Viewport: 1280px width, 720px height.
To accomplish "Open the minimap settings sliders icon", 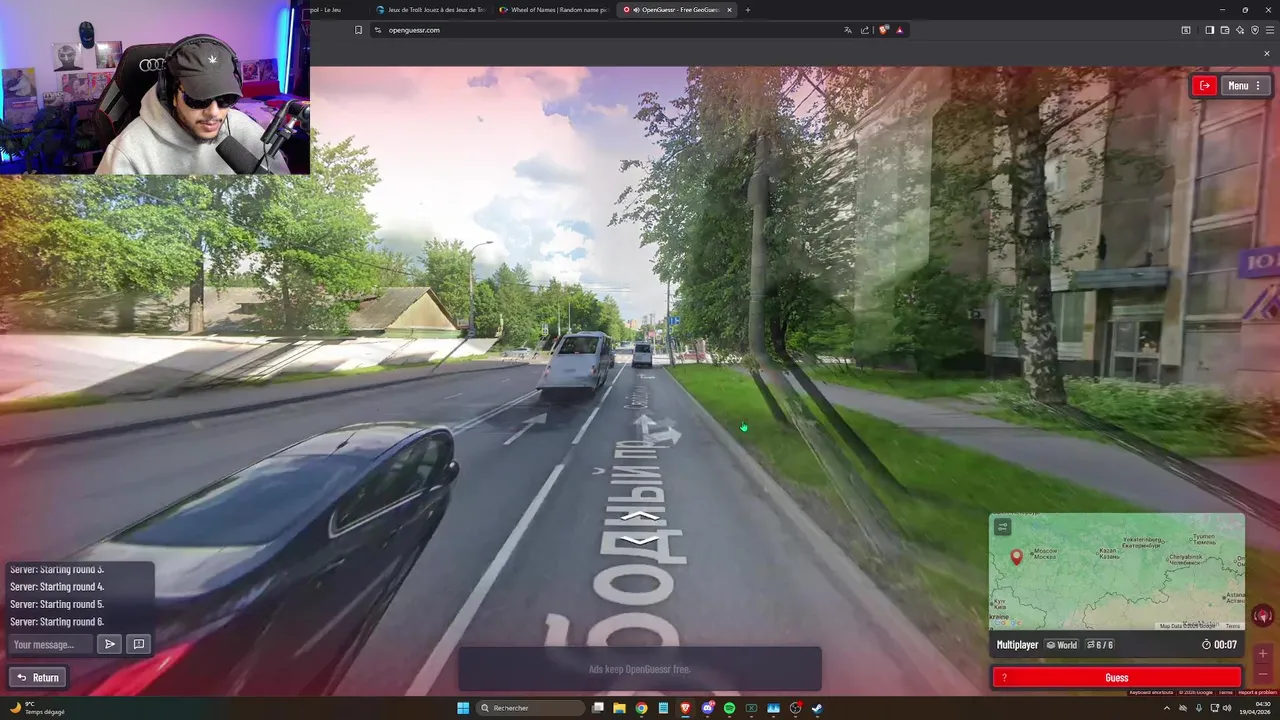I will pyautogui.click(x=1003, y=527).
